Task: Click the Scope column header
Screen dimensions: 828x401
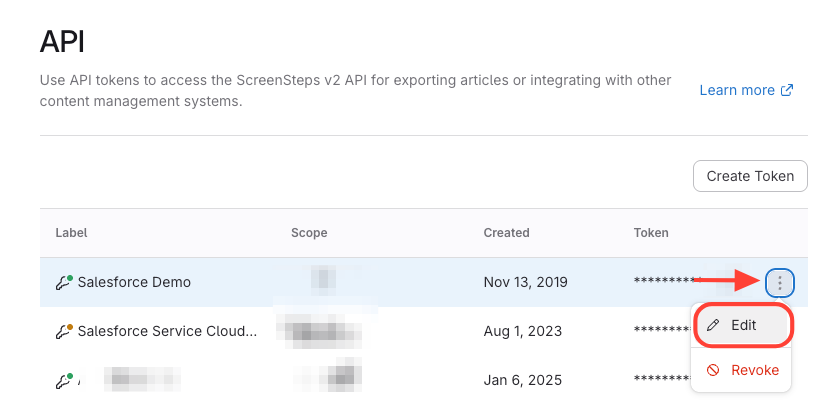Action: [309, 233]
